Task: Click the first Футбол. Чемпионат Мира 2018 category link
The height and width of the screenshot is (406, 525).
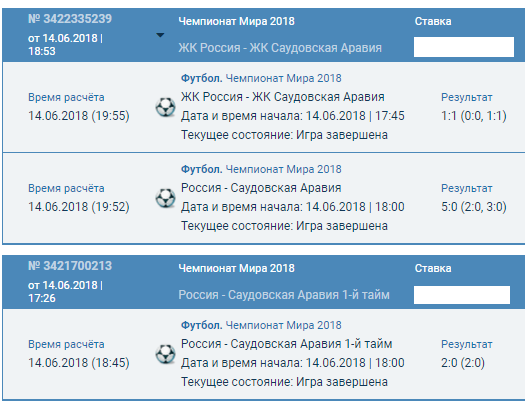Action: 261,78
